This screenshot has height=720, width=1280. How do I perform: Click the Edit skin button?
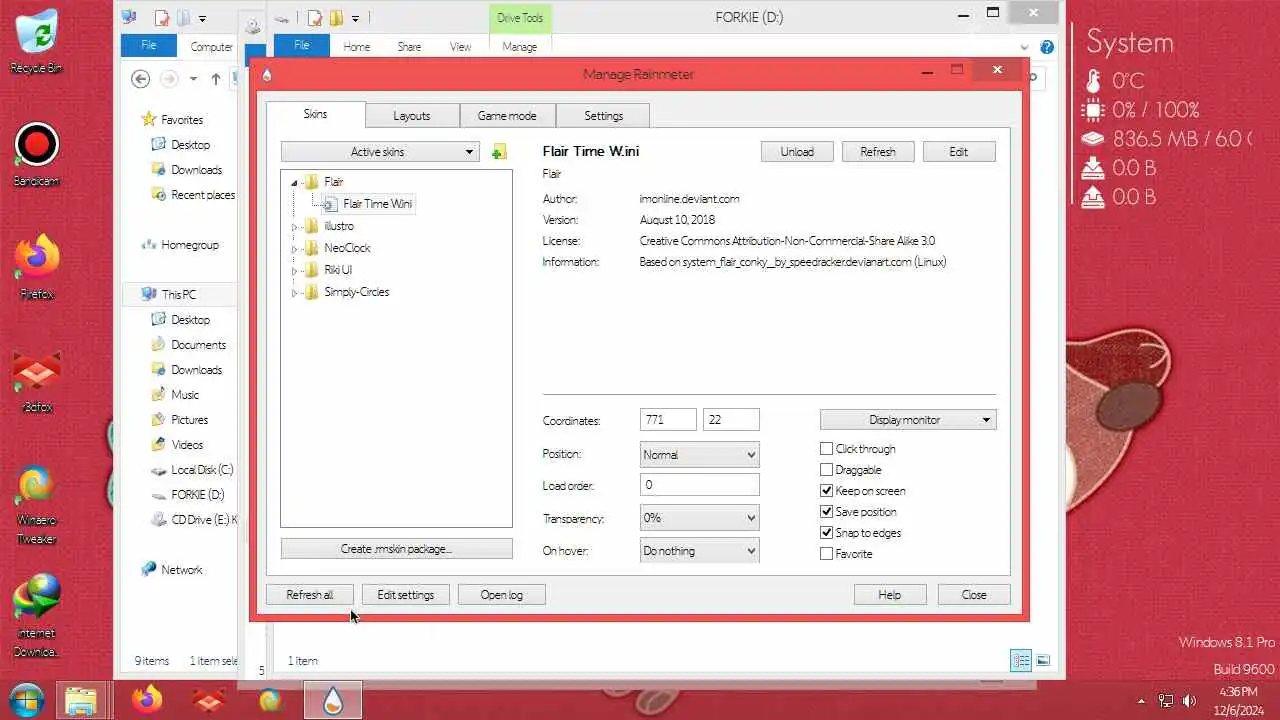pyautogui.click(x=959, y=152)
